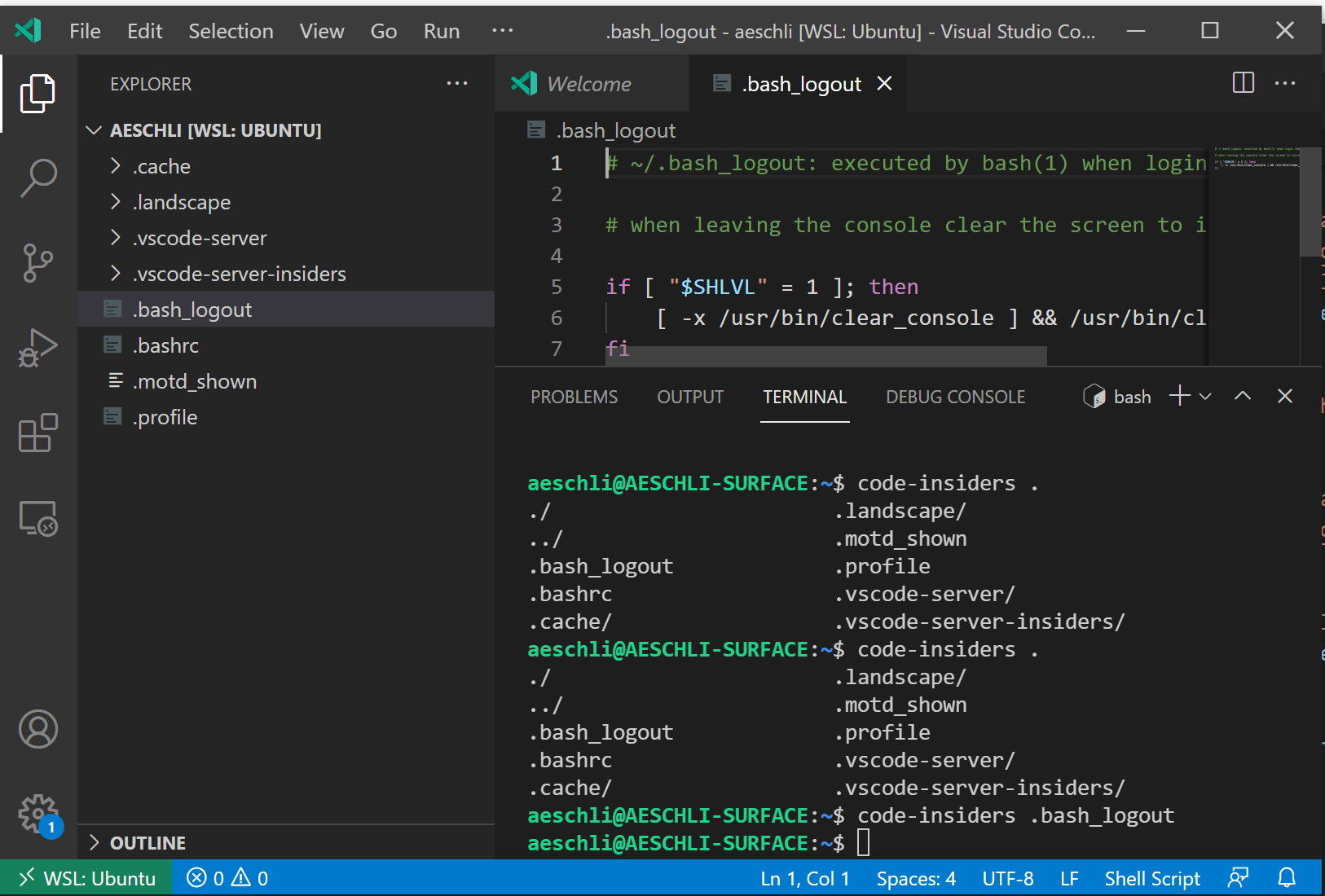Close the .bash_logout editor tab
The height and width of the screenshot is (896, 1325).
pos(884,83)
